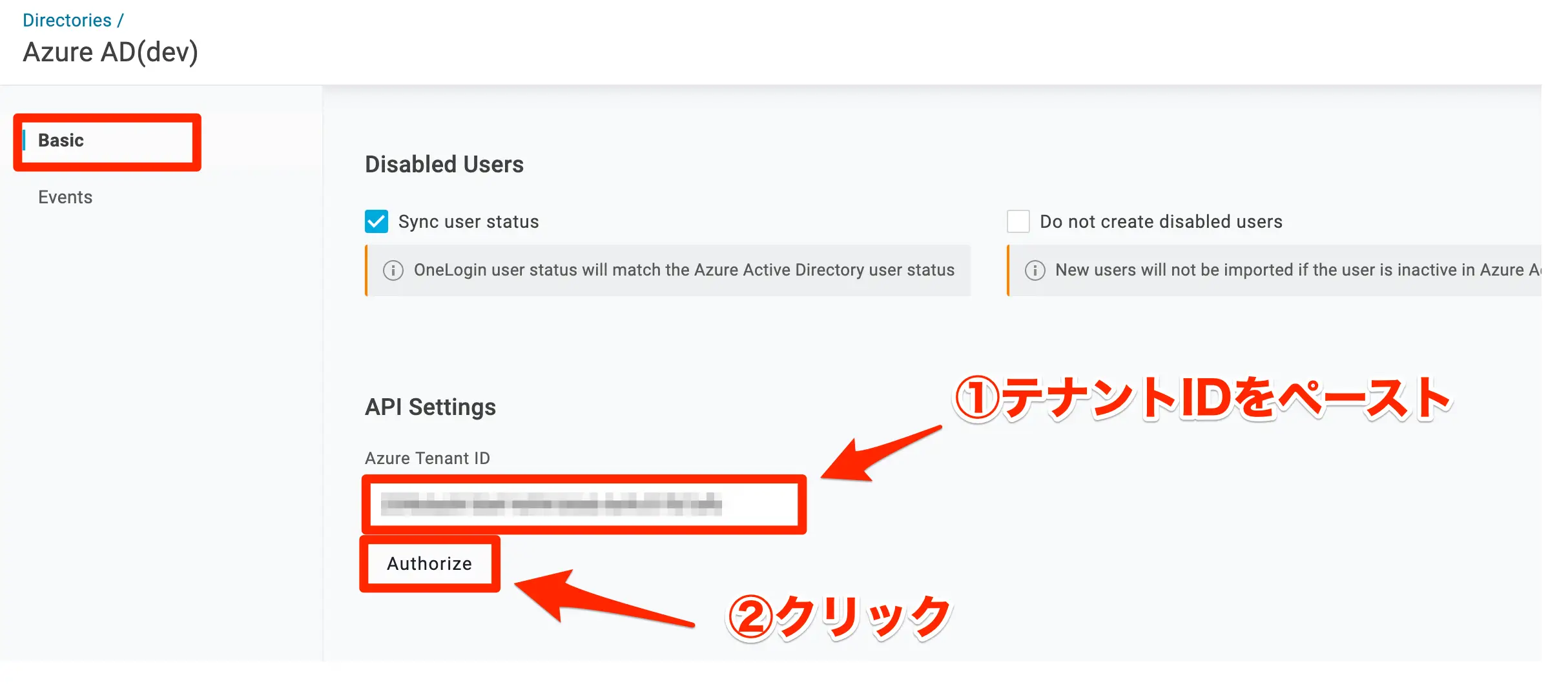The image size is (1568, 688).
Task: Click the Directories breadcrumb link
Action: pos(67,21)
